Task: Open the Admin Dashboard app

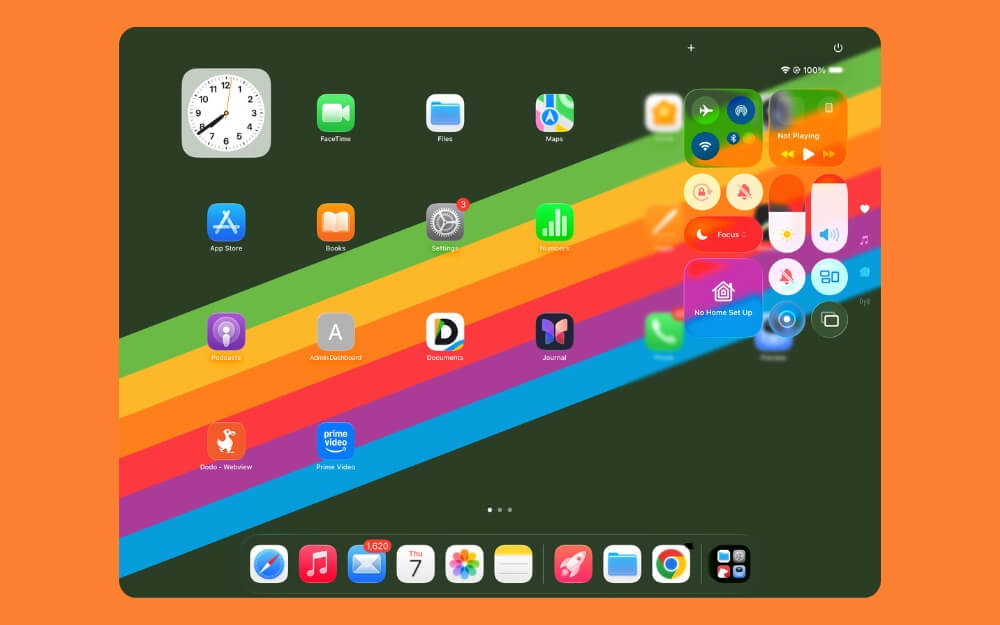Action: tap(335, 332)
